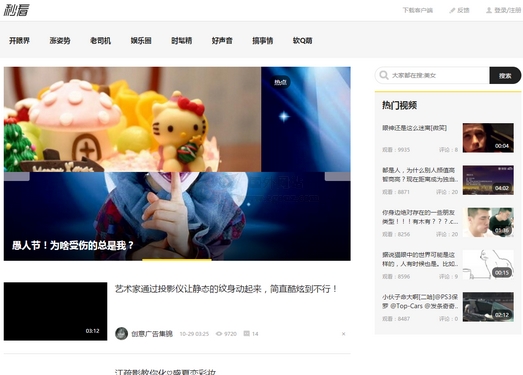The image size is (523, 375).
Task: Click the article timestamp 10-29 03:25
Action: 194,334
